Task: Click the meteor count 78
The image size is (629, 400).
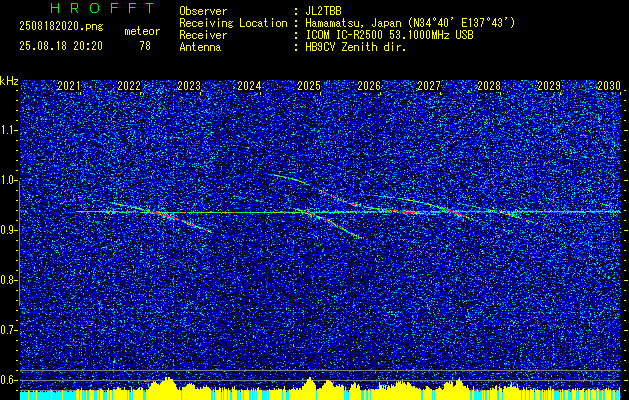Action: click(145, 46)
